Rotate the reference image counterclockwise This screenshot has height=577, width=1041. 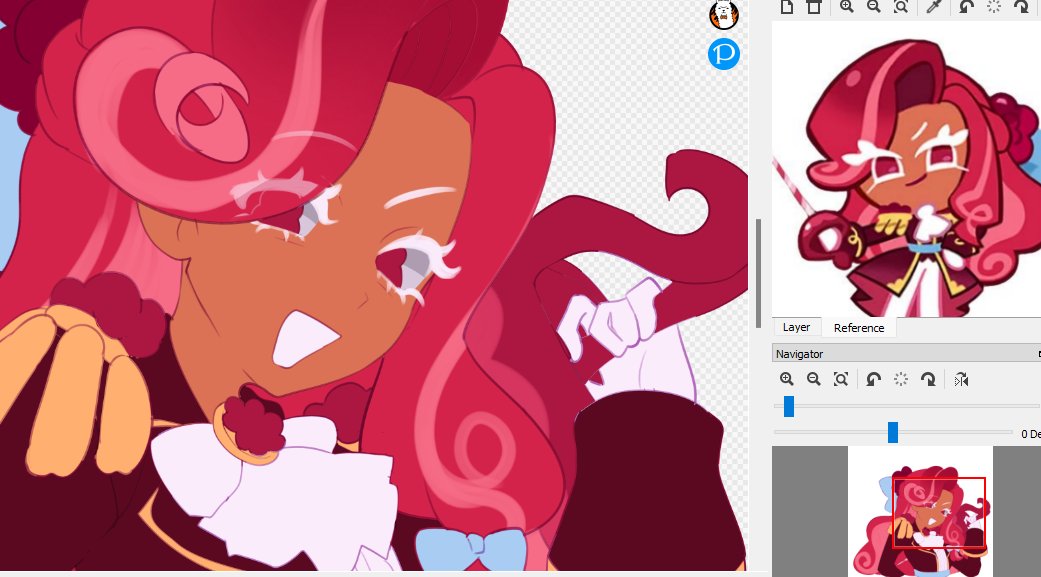(x=967, y=7)
